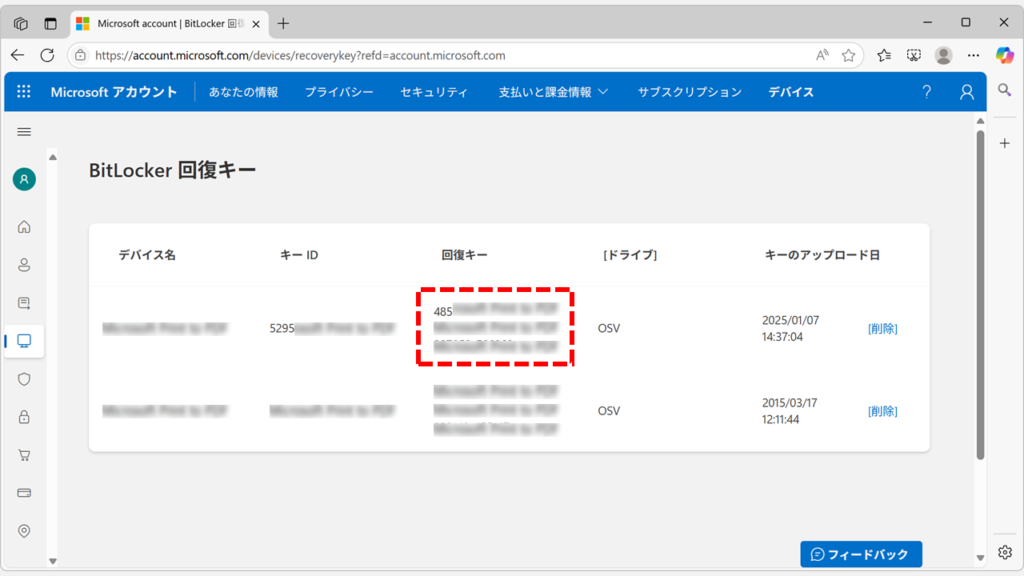Click the sidebar scroll up arrow

point(53,157)
